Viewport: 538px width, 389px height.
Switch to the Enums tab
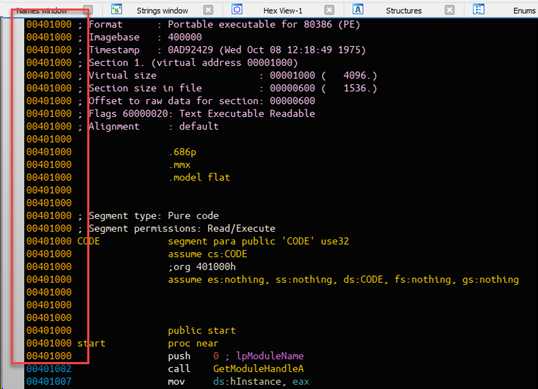coord(524,11)
